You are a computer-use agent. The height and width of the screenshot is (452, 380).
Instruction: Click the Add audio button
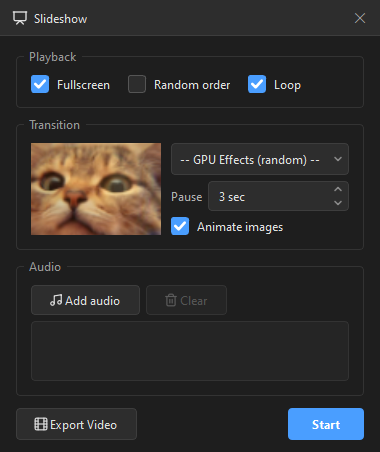click(x=85, y=300)
